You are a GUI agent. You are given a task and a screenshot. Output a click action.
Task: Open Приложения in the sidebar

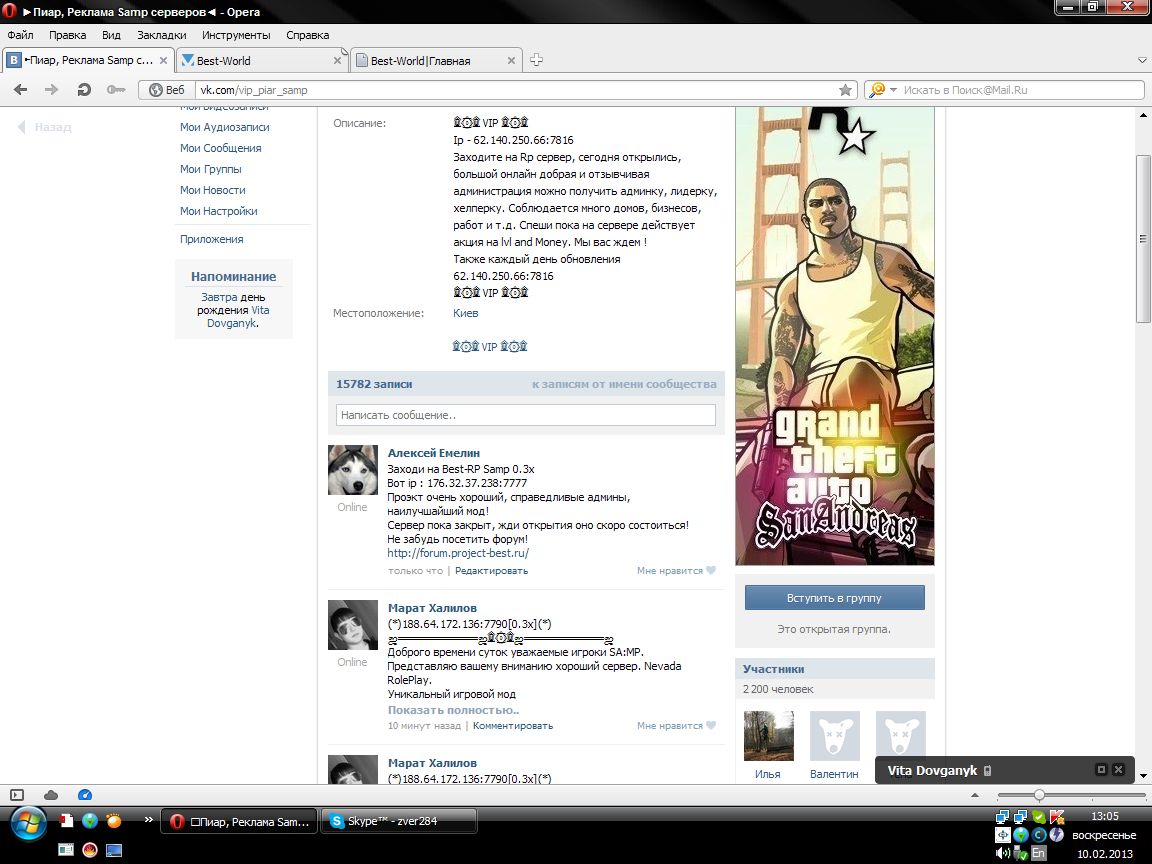212,239
